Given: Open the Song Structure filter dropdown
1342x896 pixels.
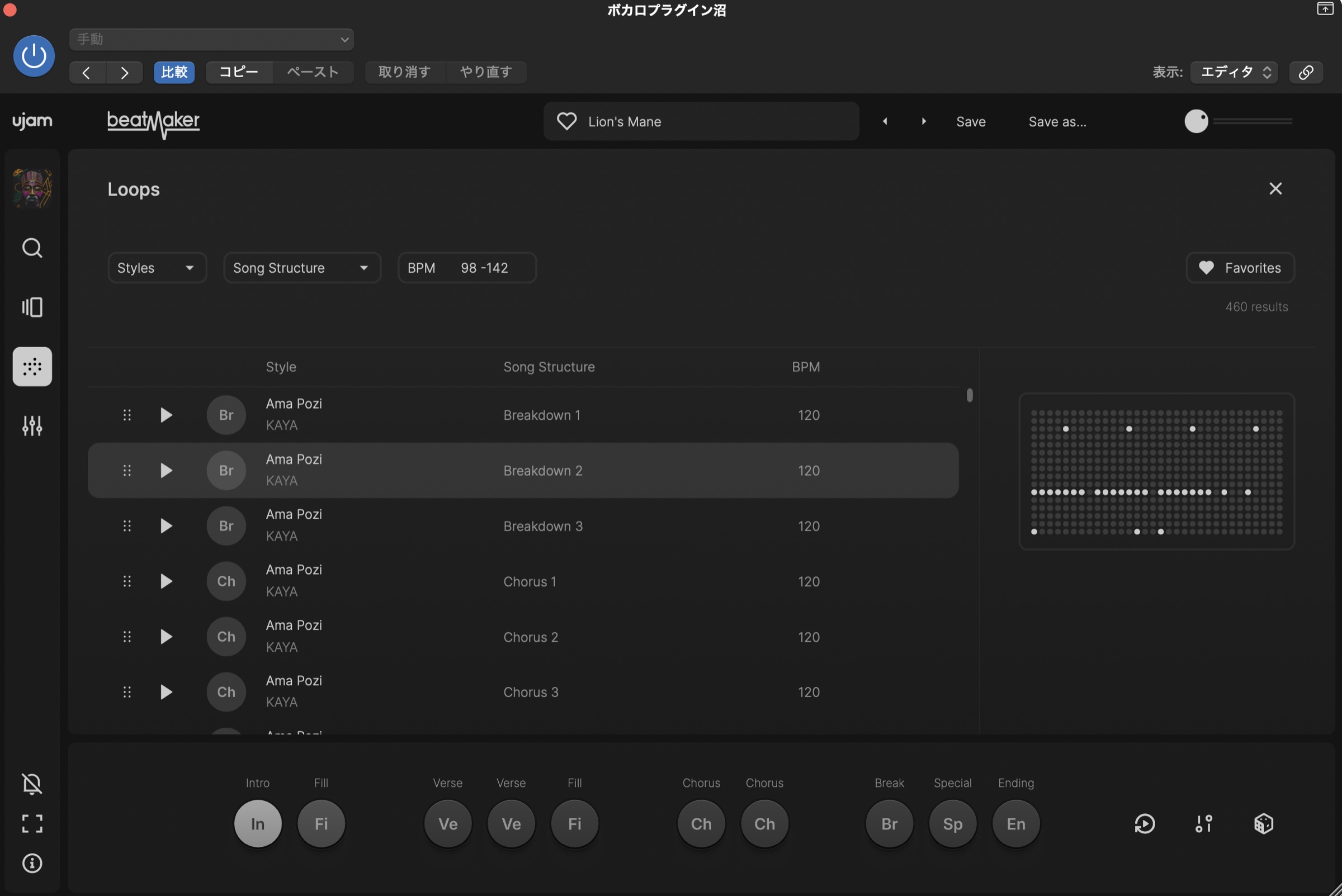Looking at the screenshot, I should tap(303, 268).
